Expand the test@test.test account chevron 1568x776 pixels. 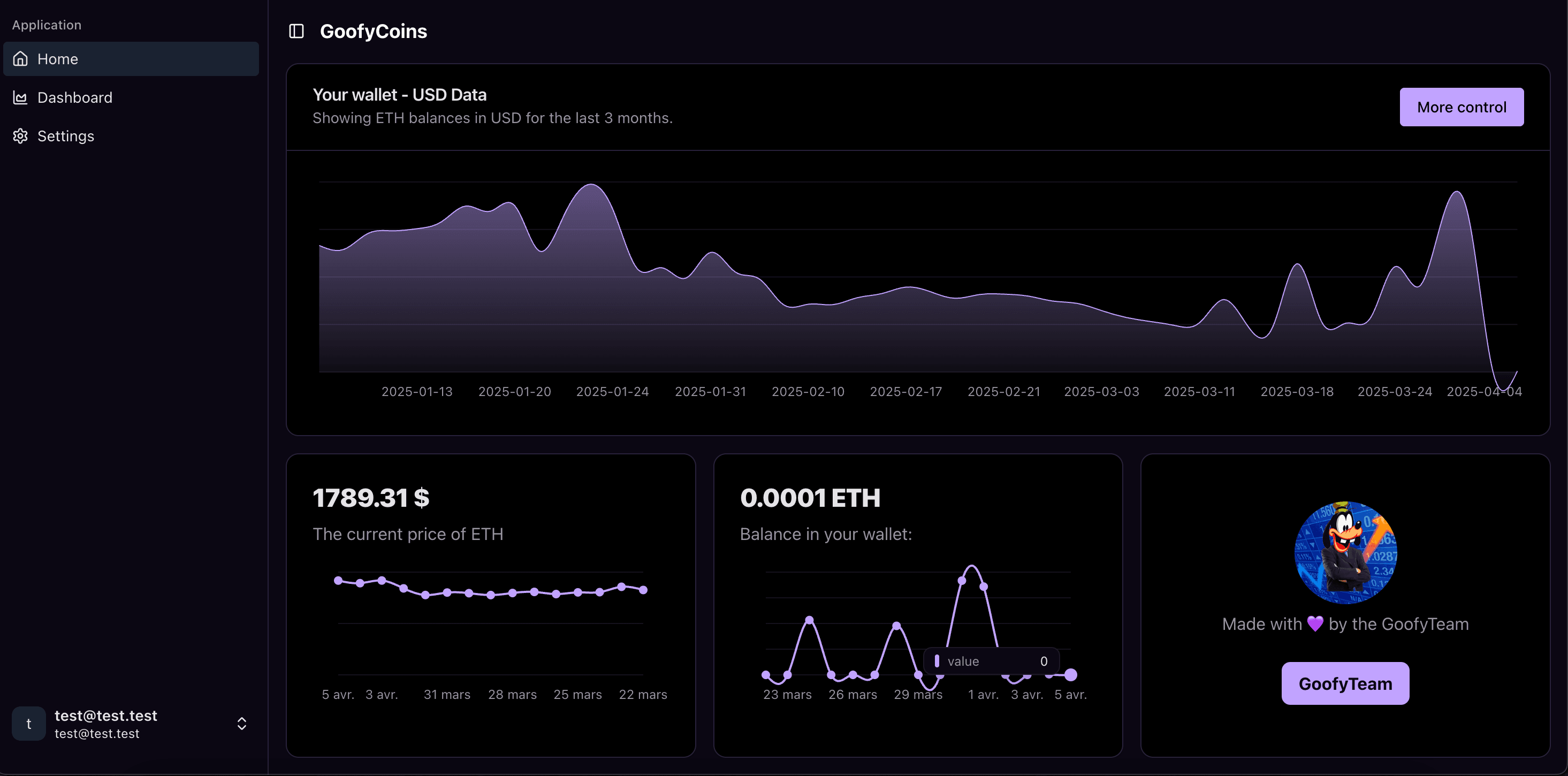tap(242, 724)
